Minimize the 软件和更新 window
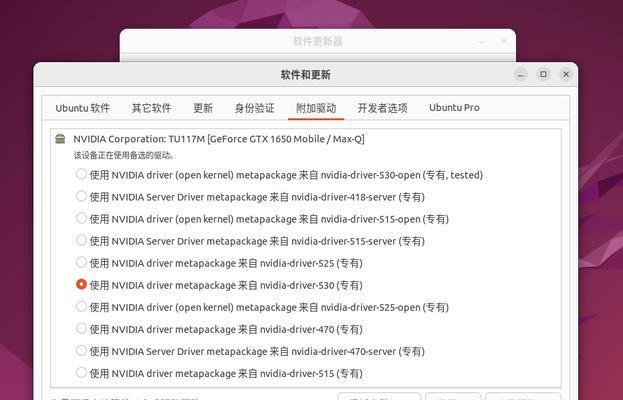 coord(520,74)
